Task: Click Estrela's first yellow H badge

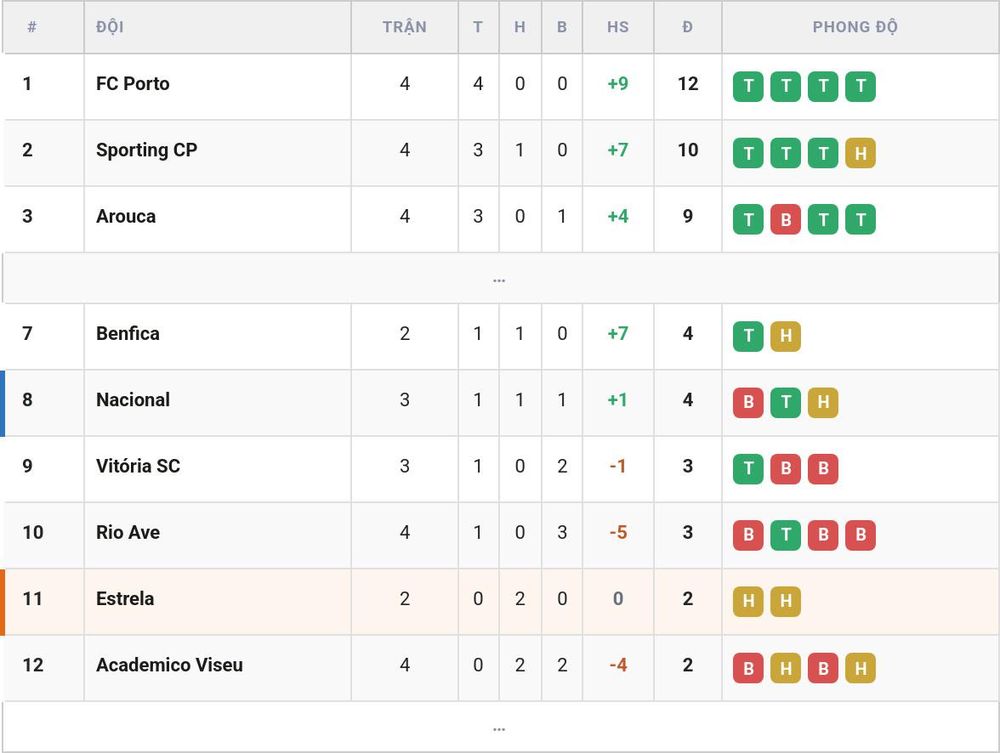Action: coord(748,602)
